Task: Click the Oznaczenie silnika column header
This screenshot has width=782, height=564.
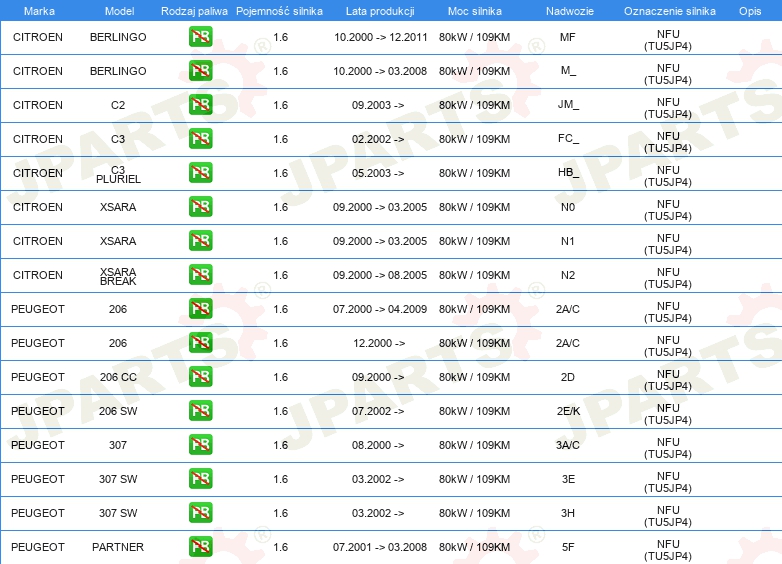Action: pyautogui.click(x=670, y=11)
